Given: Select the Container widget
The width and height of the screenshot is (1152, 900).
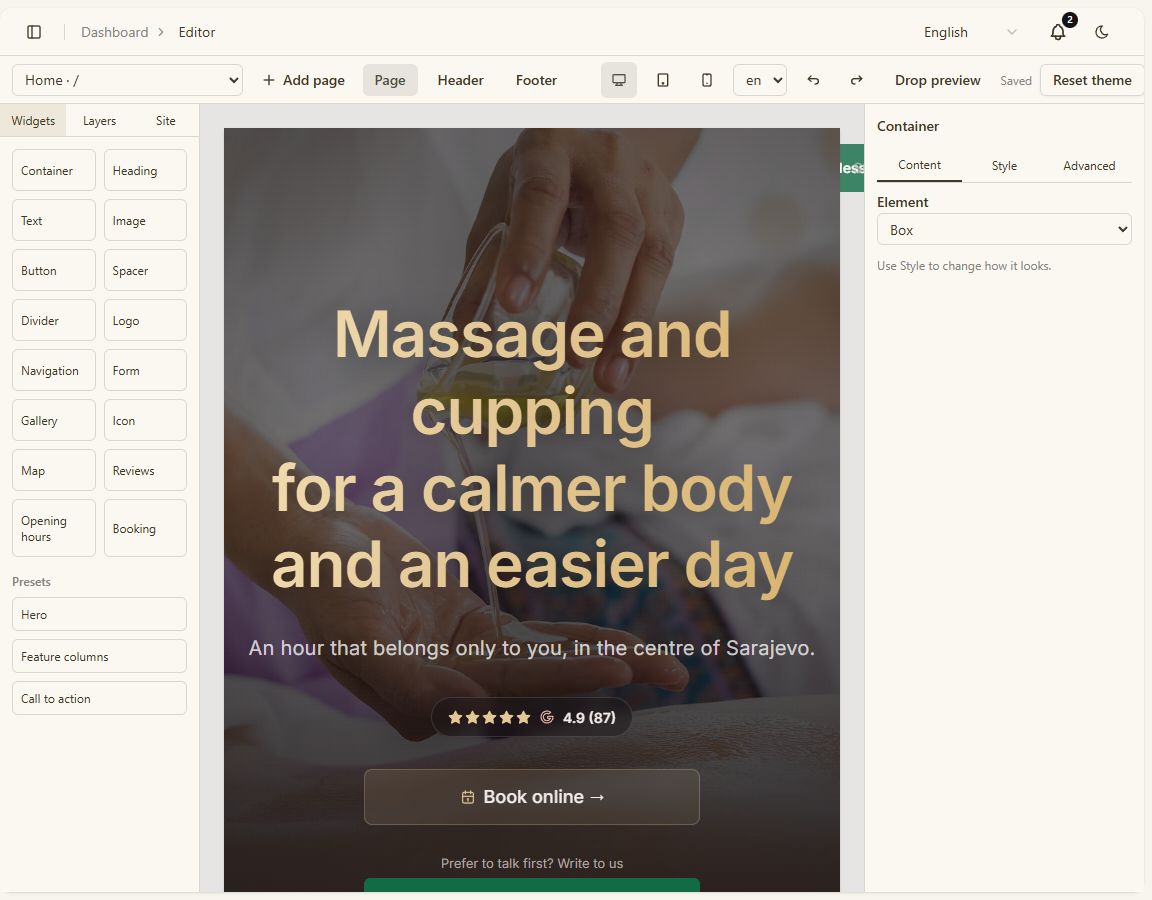Looking at the screenshot, I should pyautogui.click(x=54, y=170).
